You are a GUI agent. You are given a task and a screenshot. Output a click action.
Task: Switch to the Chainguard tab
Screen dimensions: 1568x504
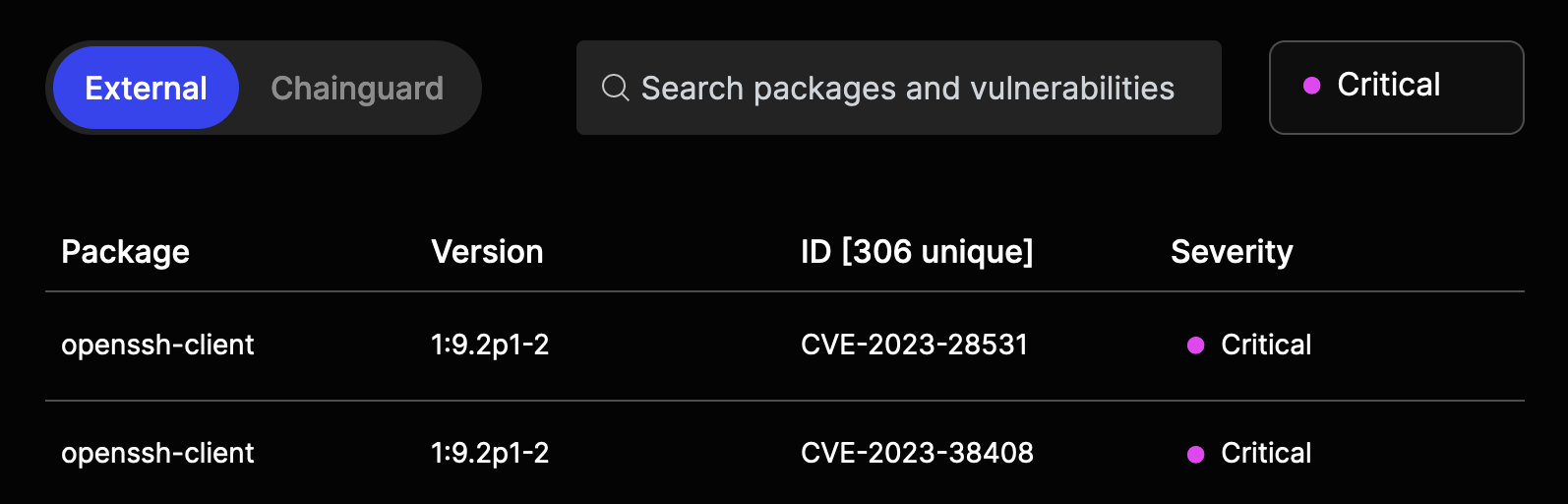357,88
